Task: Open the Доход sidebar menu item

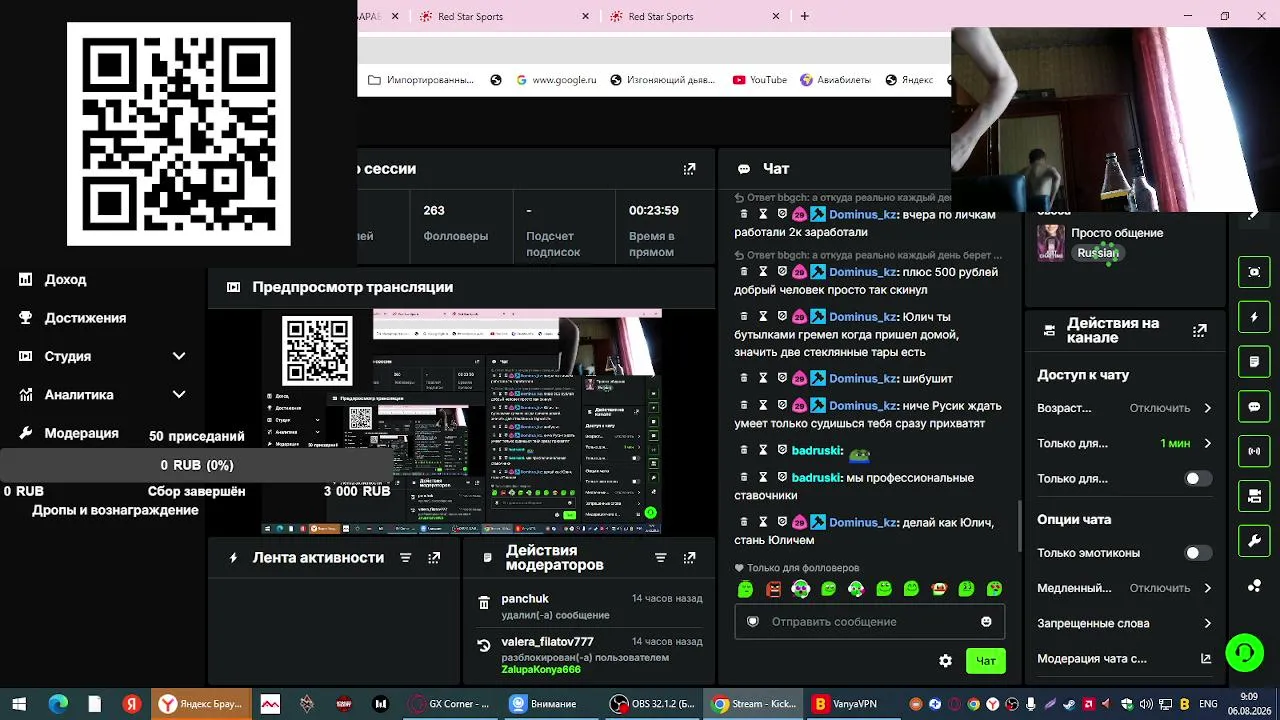Action: tap(65, 280)
